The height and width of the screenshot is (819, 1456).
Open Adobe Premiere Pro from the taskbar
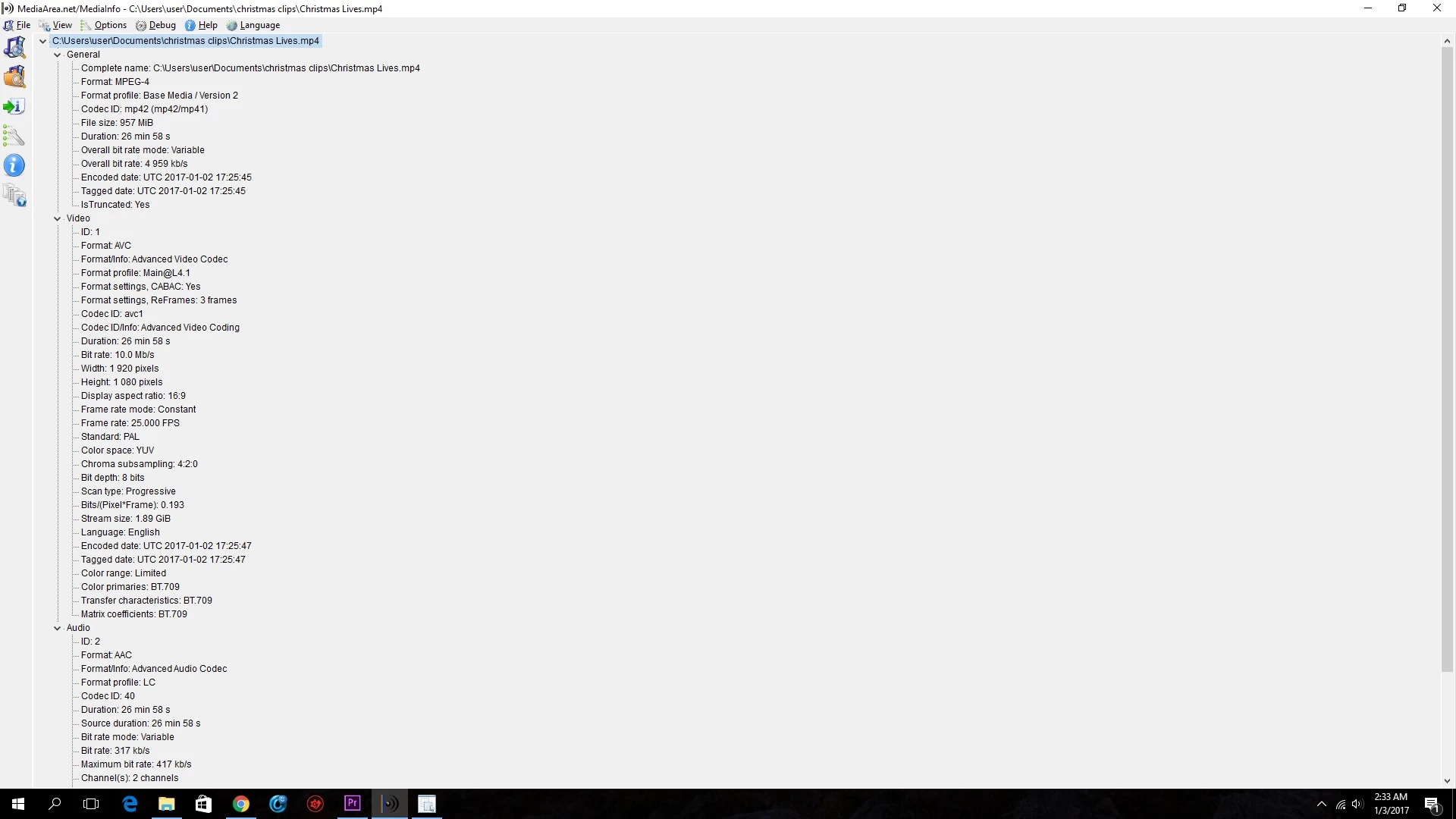coord(353,804)
